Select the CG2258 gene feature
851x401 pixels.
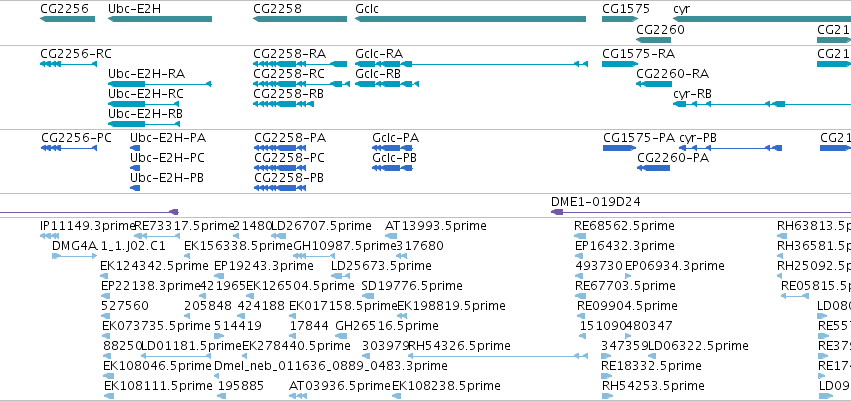(x=300, y=19)
